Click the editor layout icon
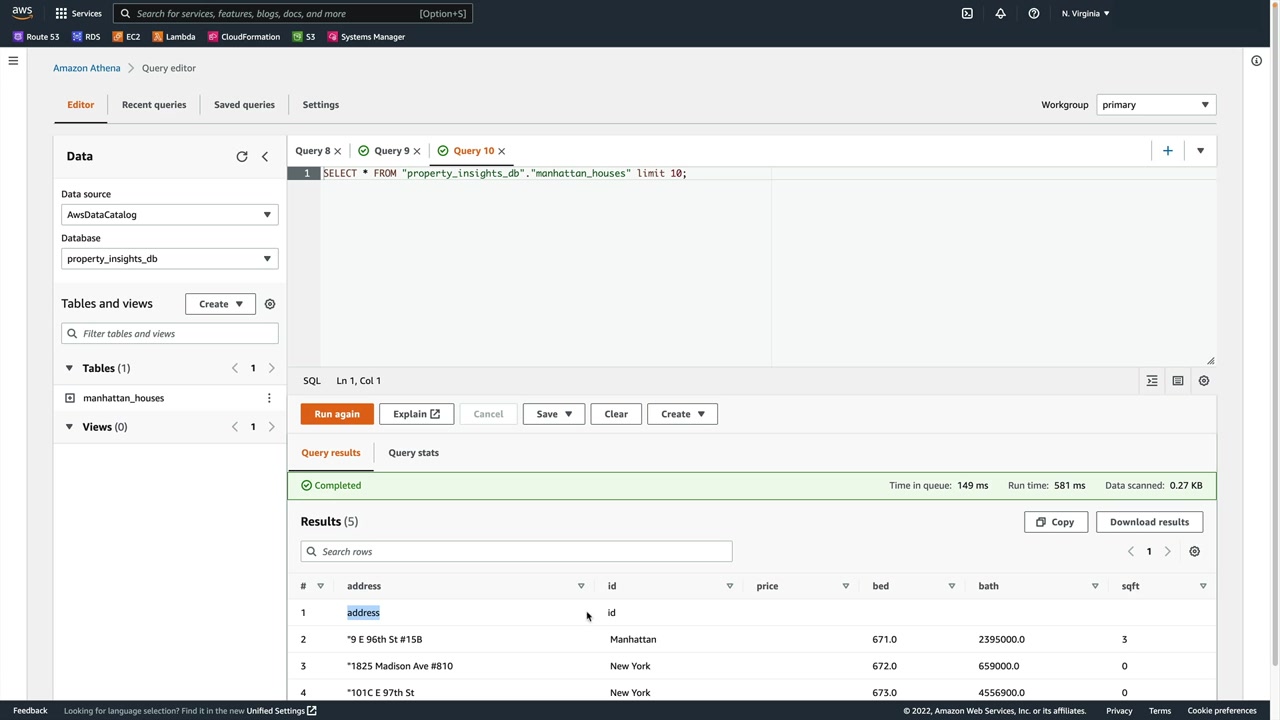 coord(1178,381)
